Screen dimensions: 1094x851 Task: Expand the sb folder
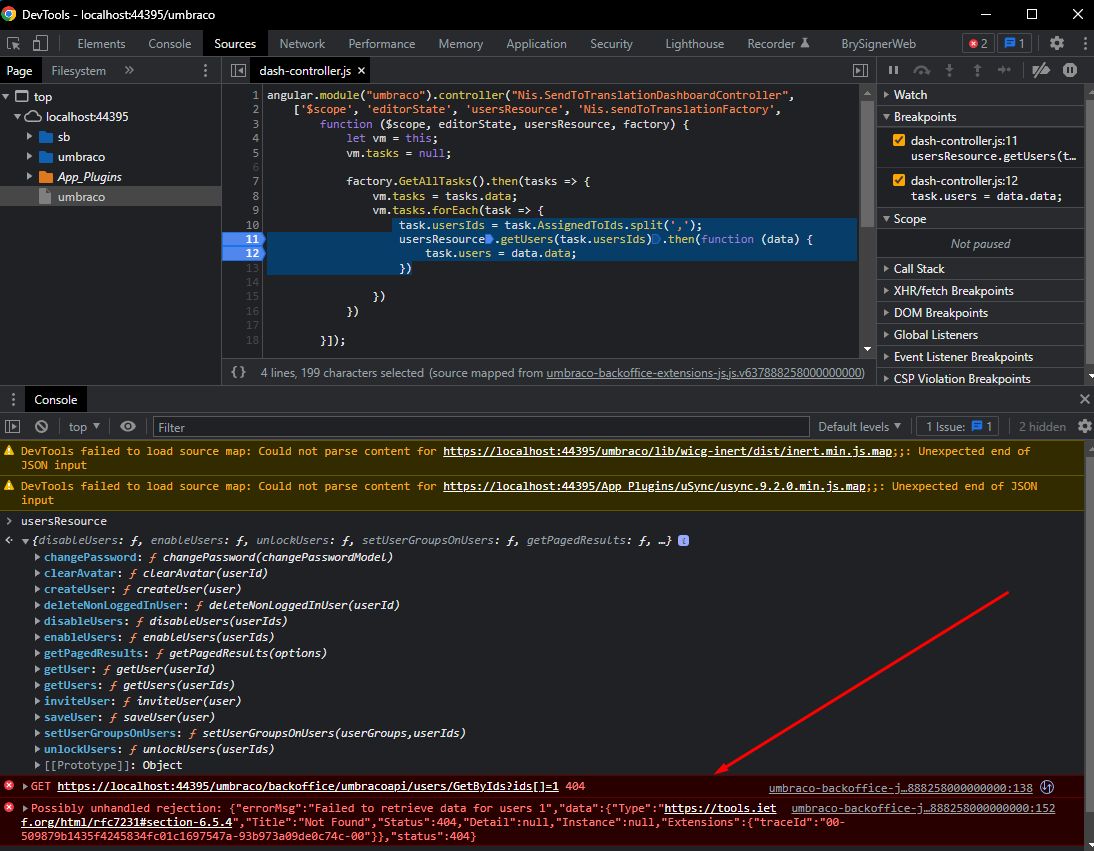[29, 137]
